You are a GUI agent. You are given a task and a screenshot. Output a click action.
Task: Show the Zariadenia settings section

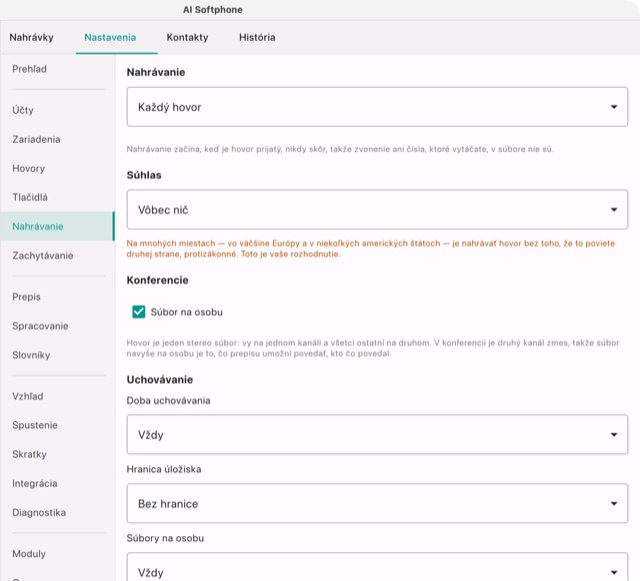(x=57, y=139)
